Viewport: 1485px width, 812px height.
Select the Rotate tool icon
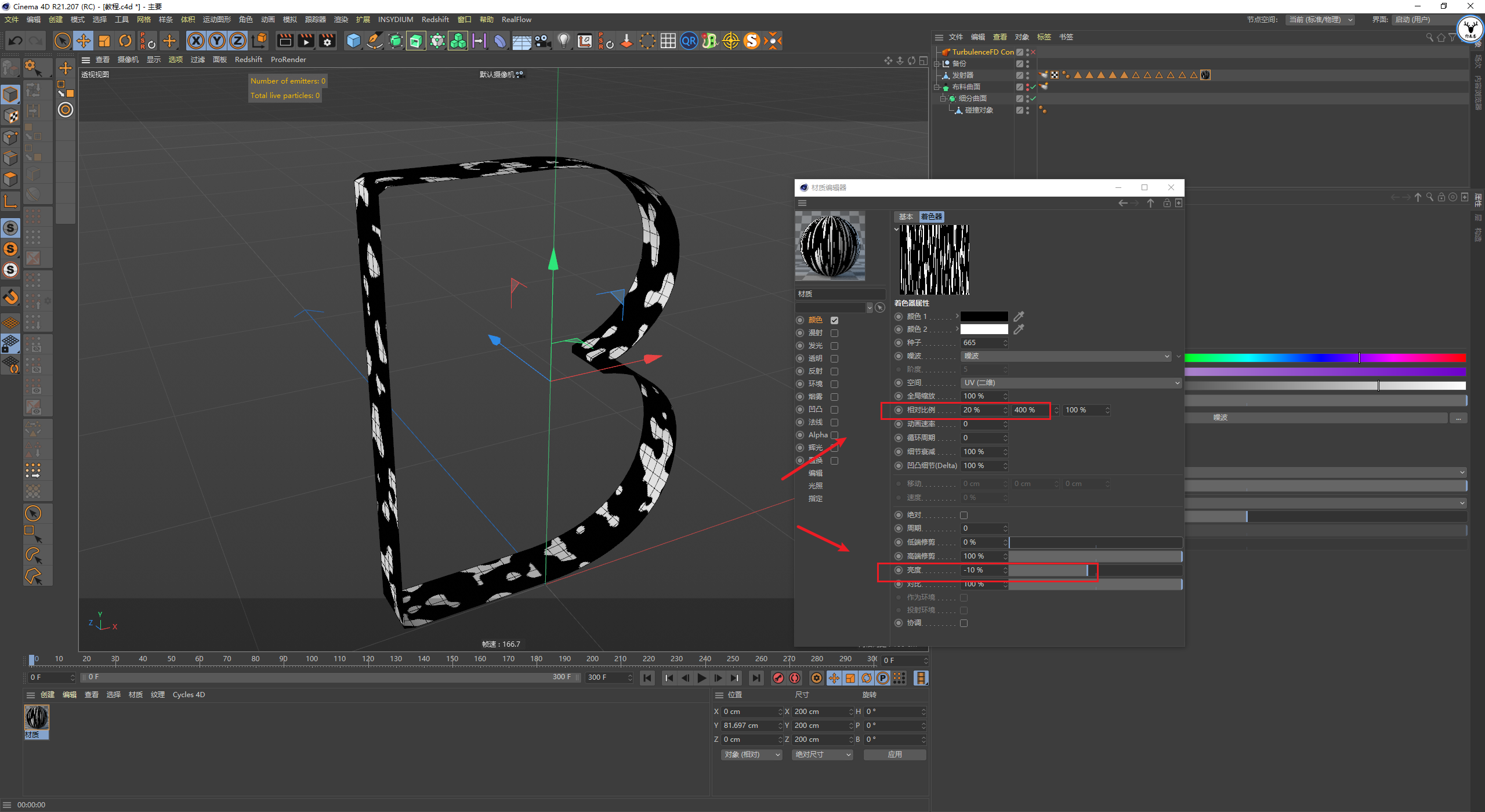pyautogui.click(x=125, y=41)
